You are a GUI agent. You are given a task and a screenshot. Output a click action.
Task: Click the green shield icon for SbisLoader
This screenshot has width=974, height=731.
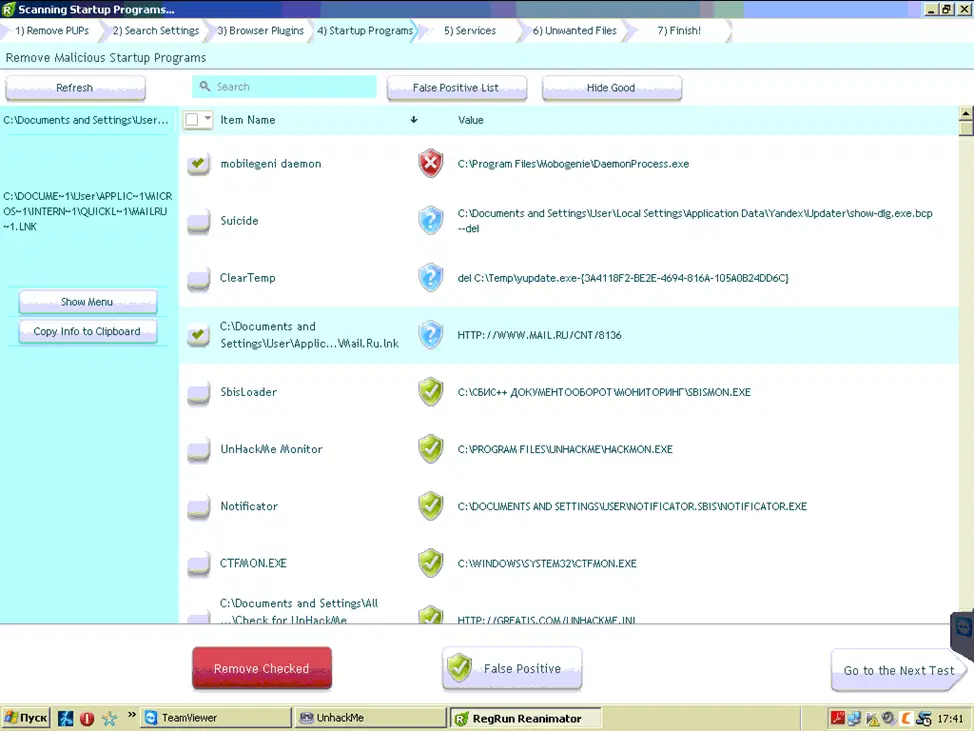pos(430,392)
